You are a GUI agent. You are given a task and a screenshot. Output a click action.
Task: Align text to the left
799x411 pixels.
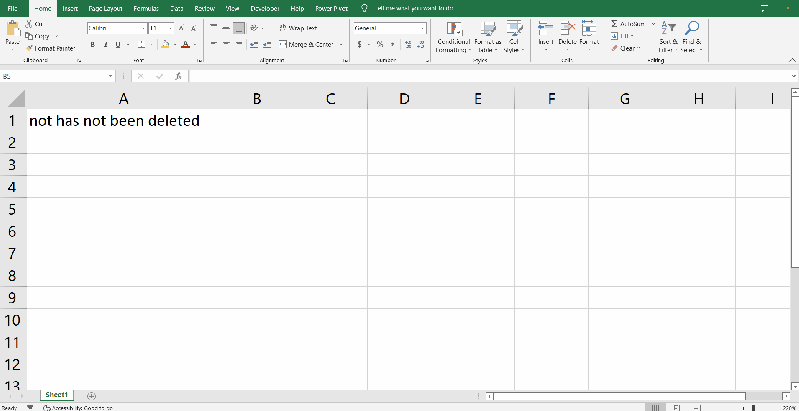point(214,44)
